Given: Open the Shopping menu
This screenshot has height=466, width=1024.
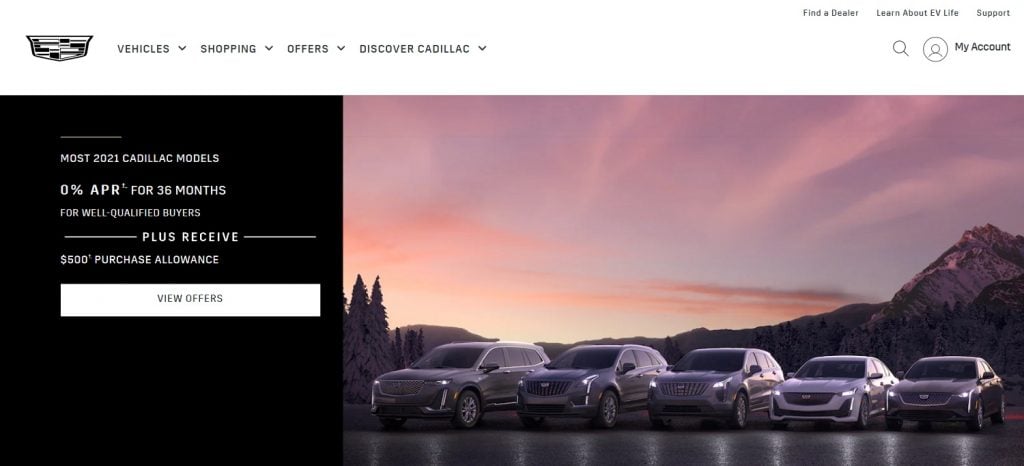Looking at the screenshot, I should click(x=228, y=49).
